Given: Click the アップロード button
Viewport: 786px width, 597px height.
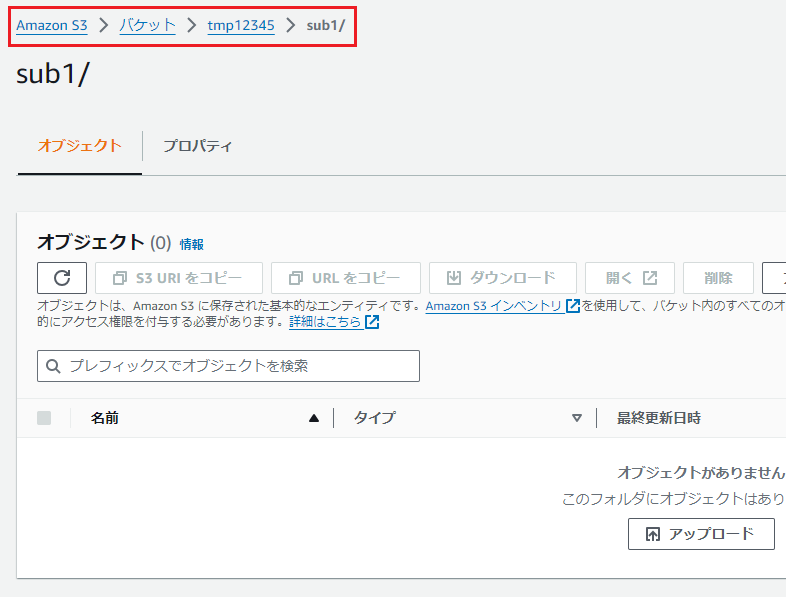Looking at the screenshot, I should click(x=701, y=534).
